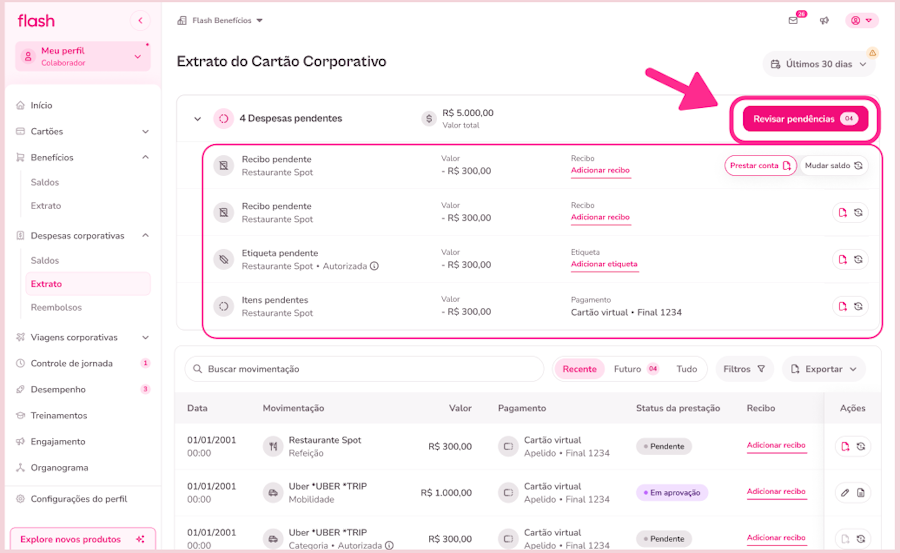Click the Status da prestação column header

pyautogui.click(x=678, y=408)
